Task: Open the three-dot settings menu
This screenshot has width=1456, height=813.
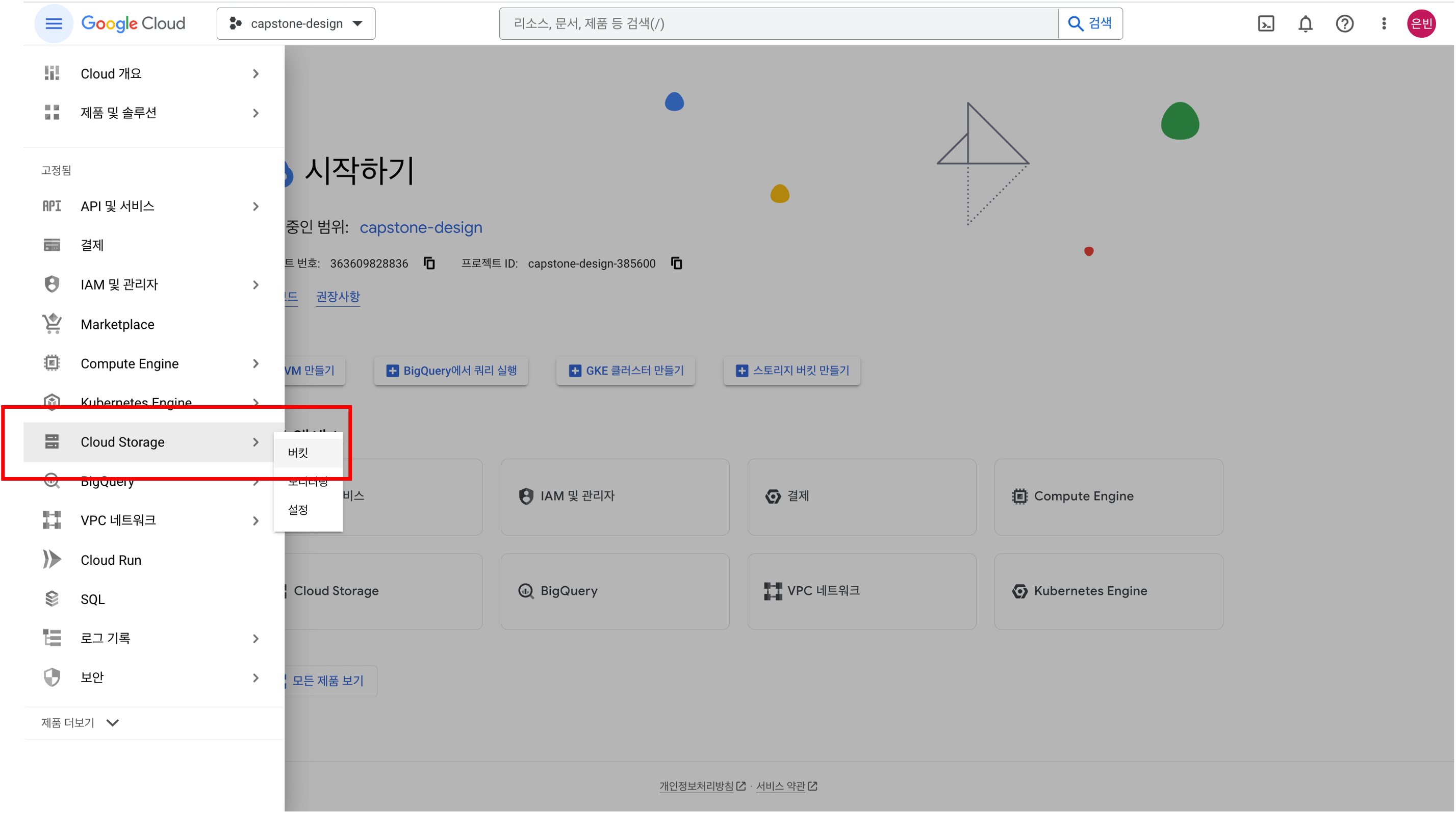Action: pos(1384,24)
